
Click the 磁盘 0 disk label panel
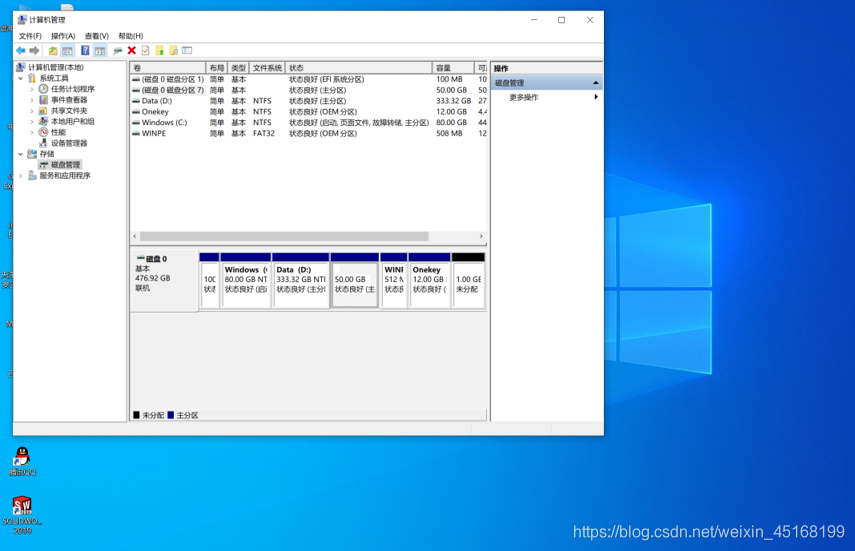[165, 281]
